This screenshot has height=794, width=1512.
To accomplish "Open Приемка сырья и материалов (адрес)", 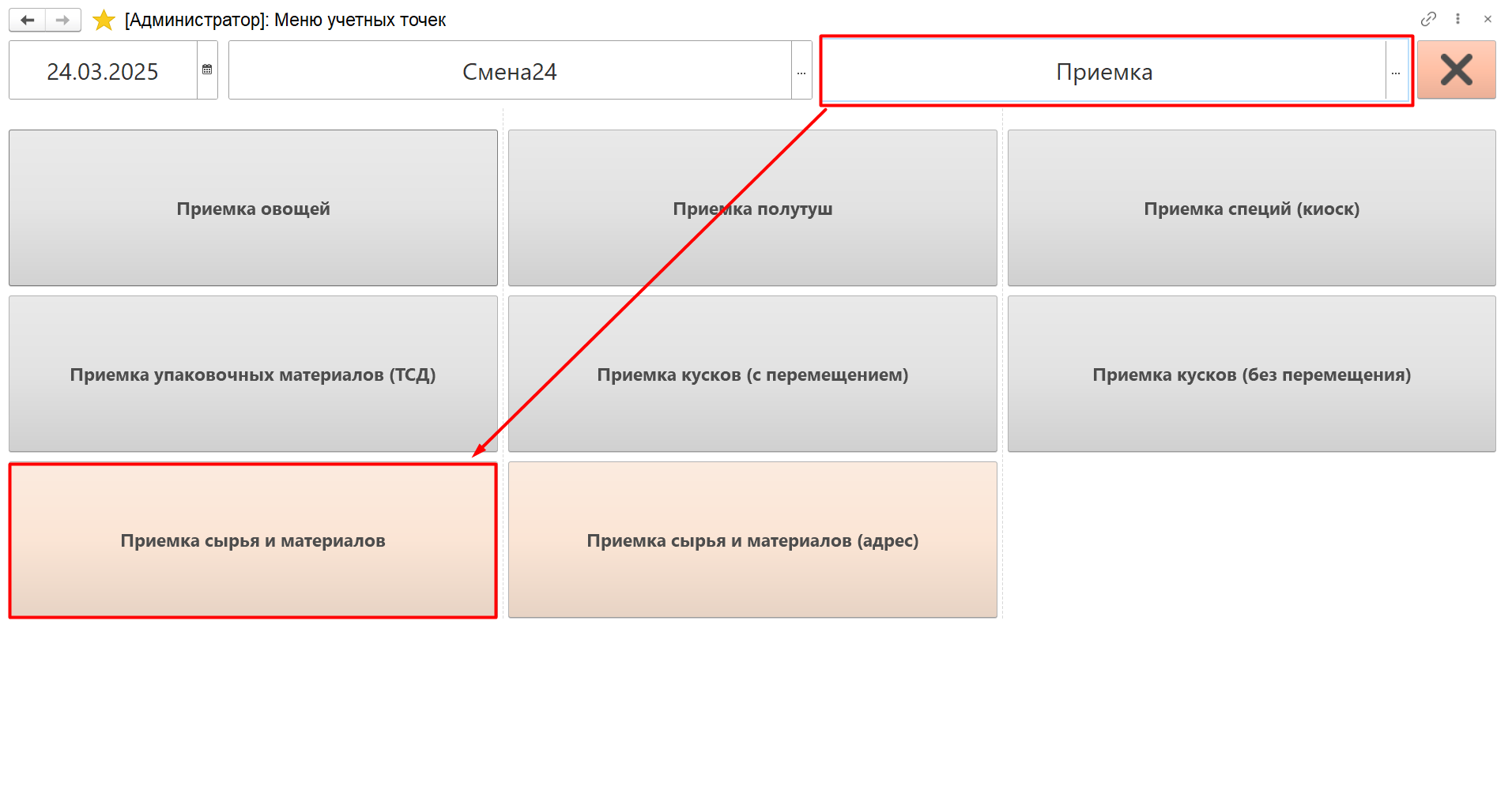I will click(x=752, y=540).
